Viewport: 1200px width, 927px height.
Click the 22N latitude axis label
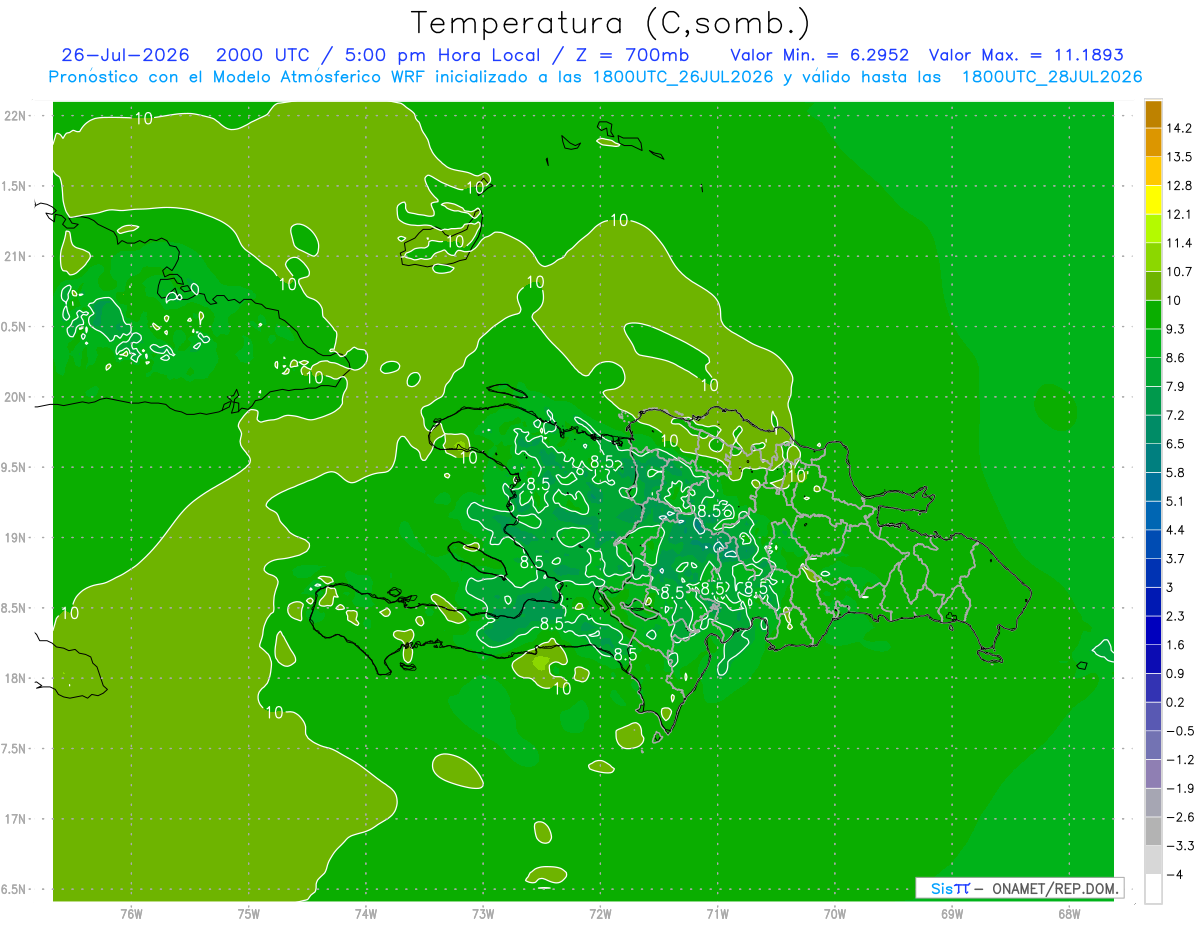16,115
